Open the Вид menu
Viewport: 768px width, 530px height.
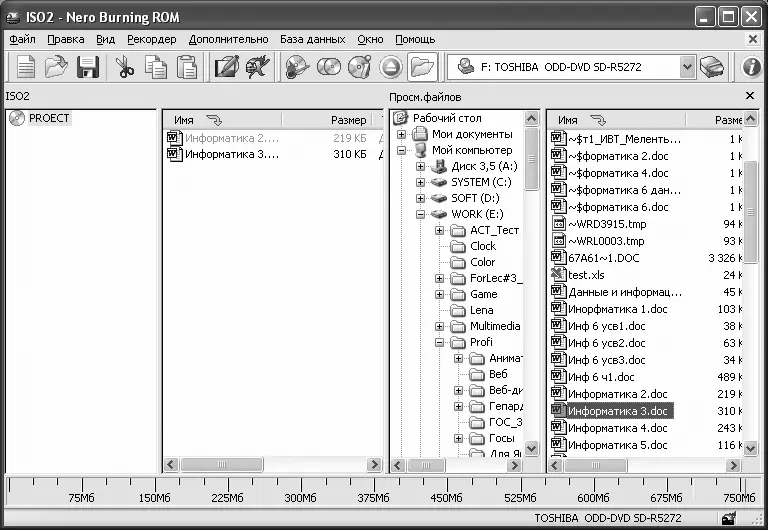(x=105, y=39)
